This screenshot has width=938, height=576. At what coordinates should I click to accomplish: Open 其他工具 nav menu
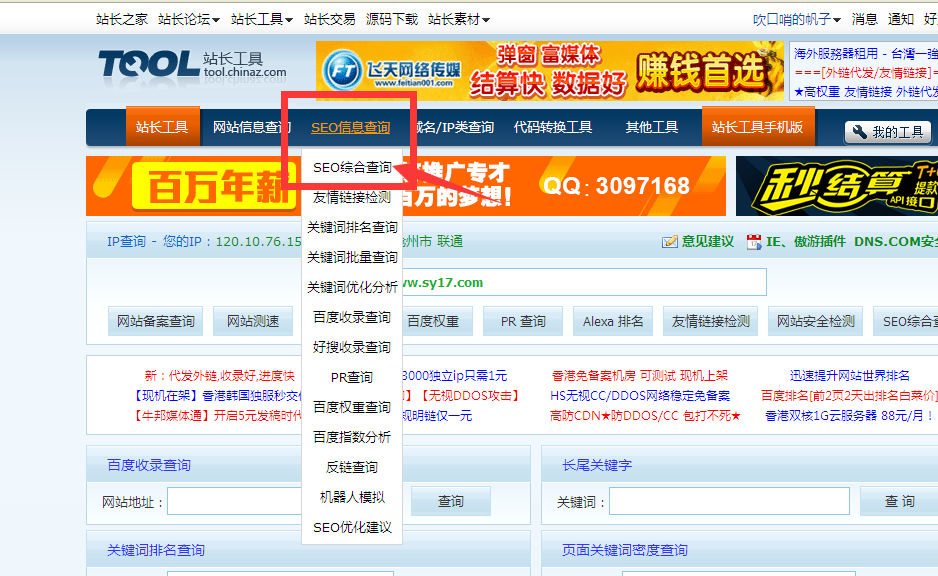651,127
